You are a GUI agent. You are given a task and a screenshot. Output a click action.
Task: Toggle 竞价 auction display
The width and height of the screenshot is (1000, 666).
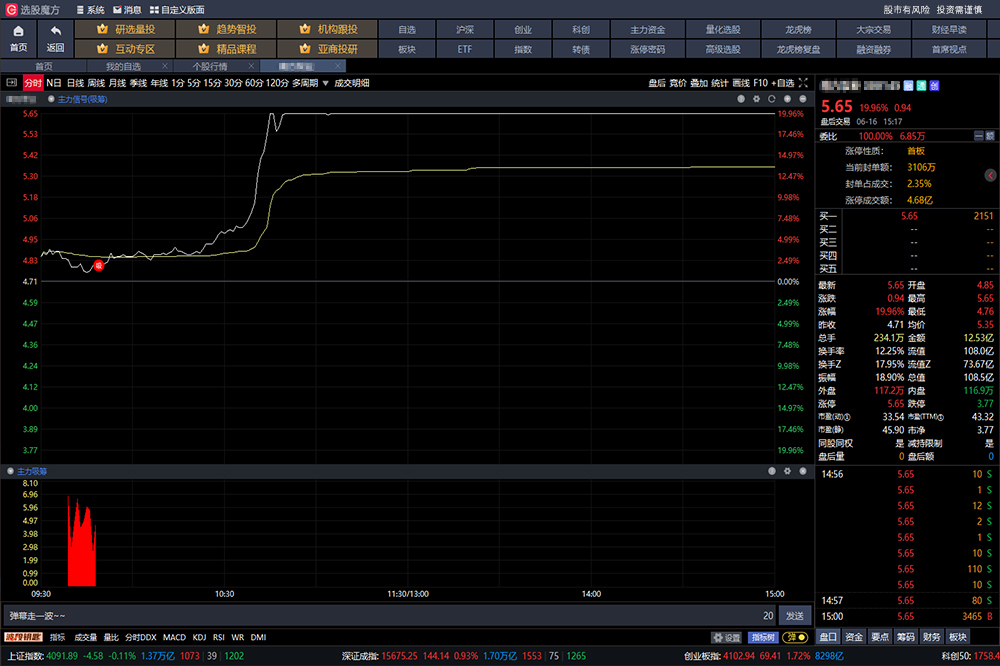tap(678, 83)
